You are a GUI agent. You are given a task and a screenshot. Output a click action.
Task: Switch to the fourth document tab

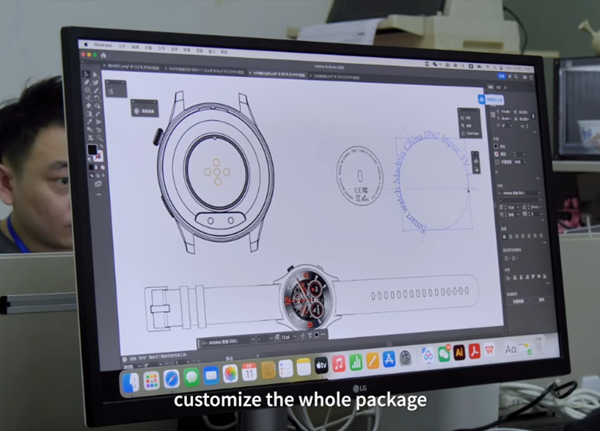click(x=337, y=77)
